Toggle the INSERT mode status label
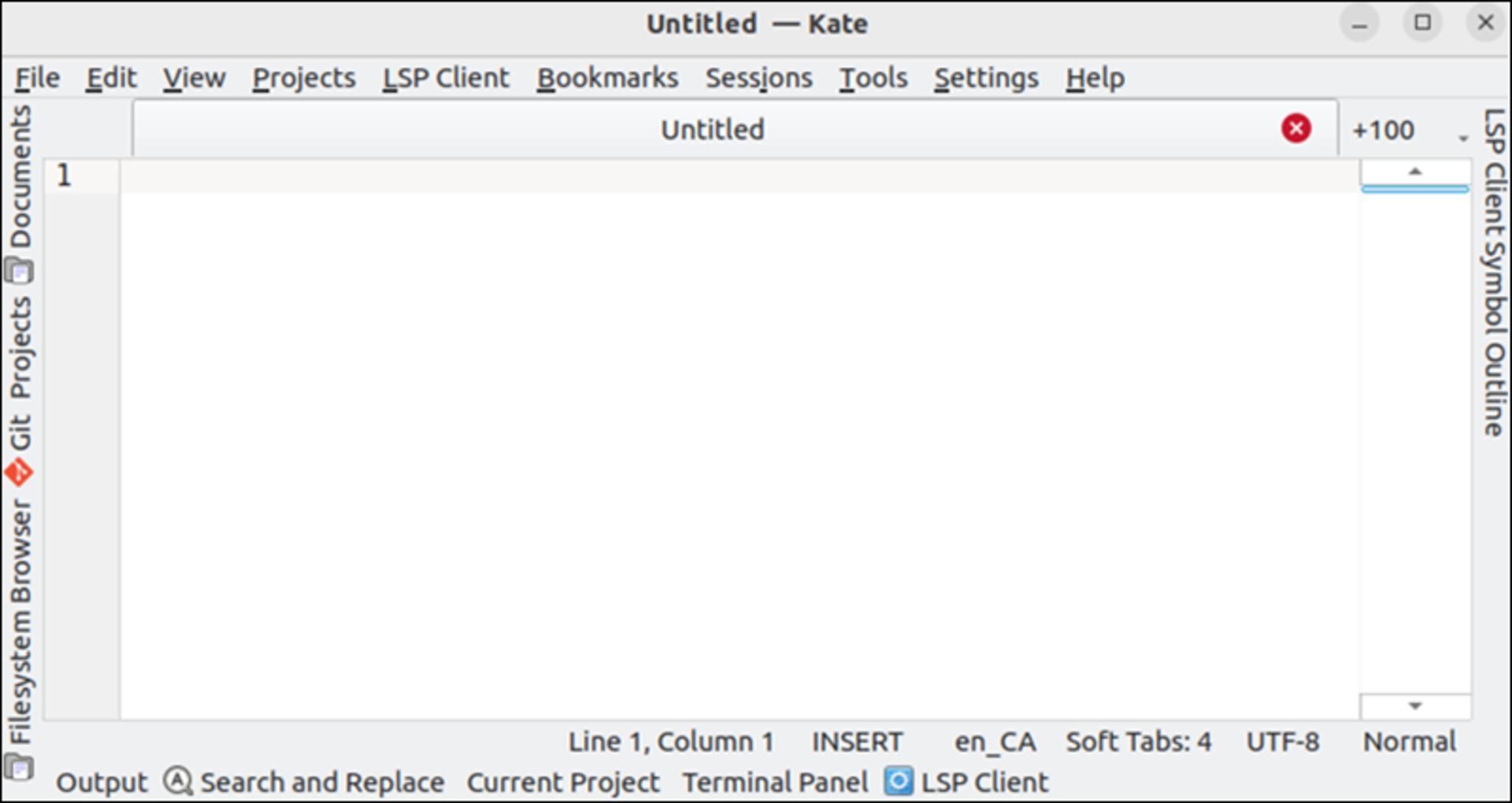Screen dimensions: 1512x803 tap(857, 742)
